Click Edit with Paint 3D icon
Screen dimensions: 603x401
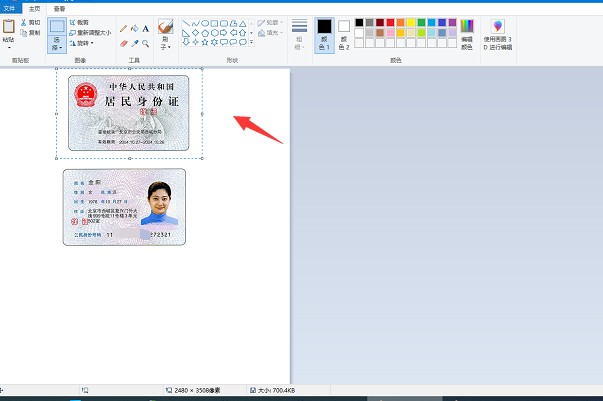point(498,26)
